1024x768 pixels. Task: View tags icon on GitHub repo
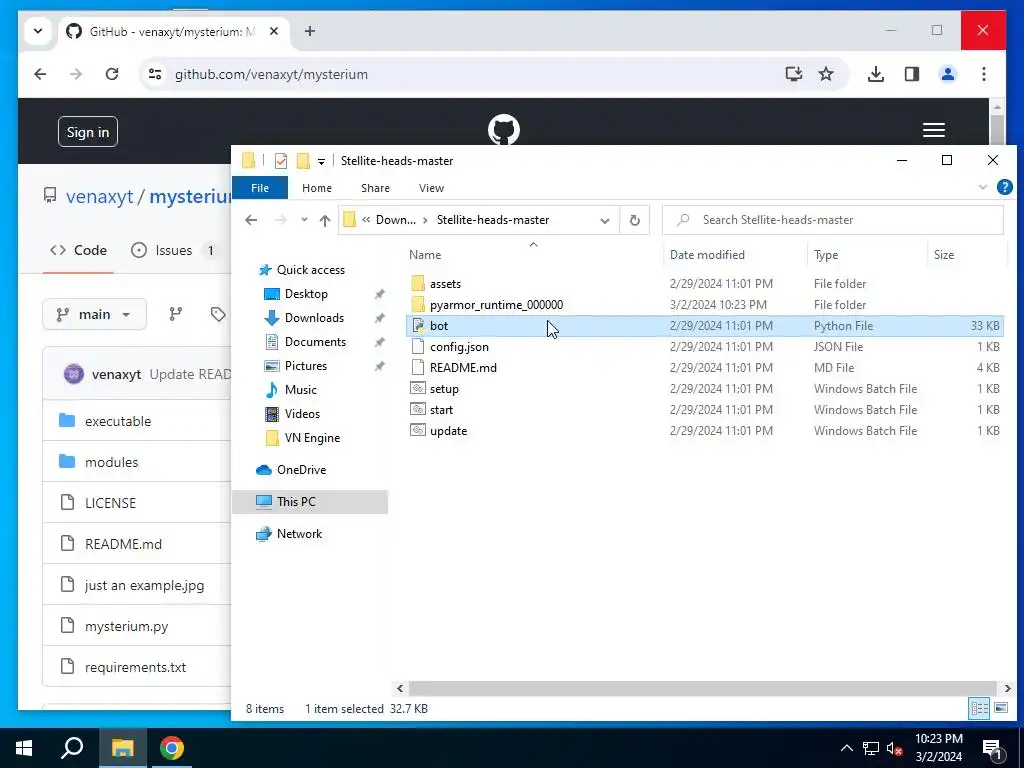coord(218,315)
